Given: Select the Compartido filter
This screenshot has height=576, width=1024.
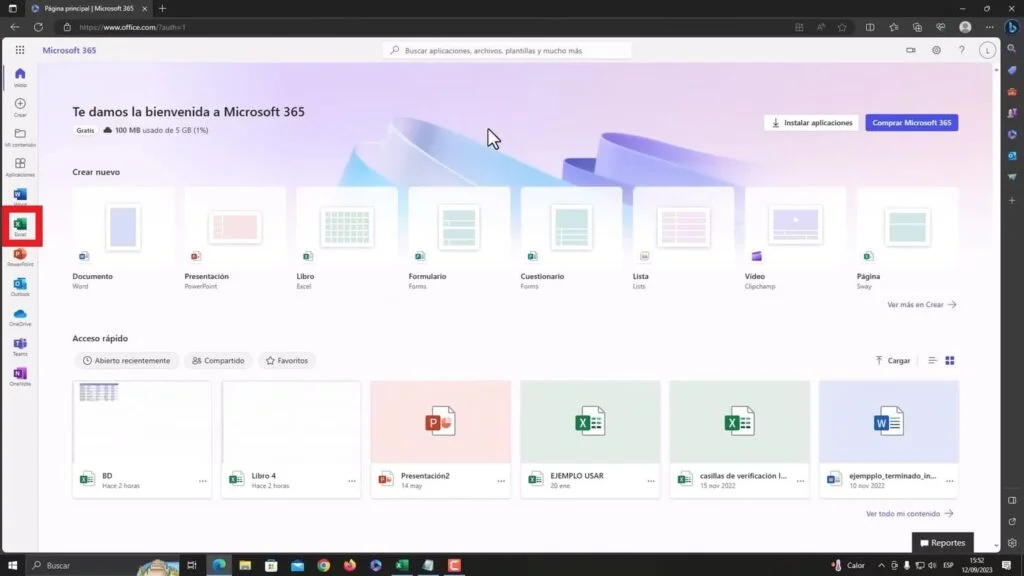Looking at the screenshot, I should pos(218,360).
